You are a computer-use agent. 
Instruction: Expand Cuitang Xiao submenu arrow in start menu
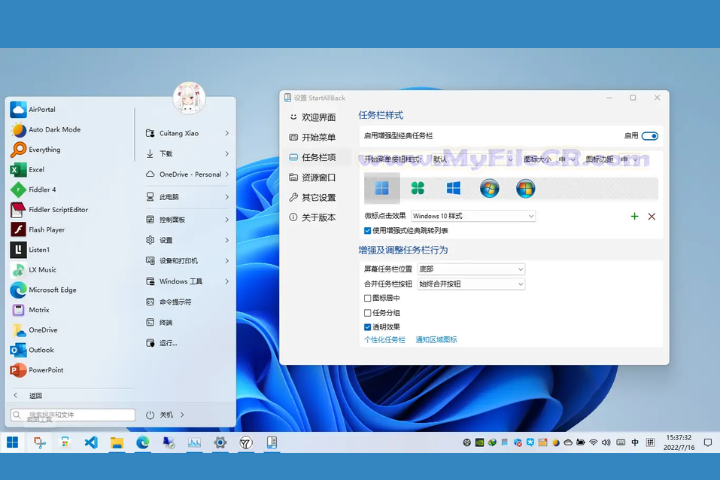click(x=227, y=133)
